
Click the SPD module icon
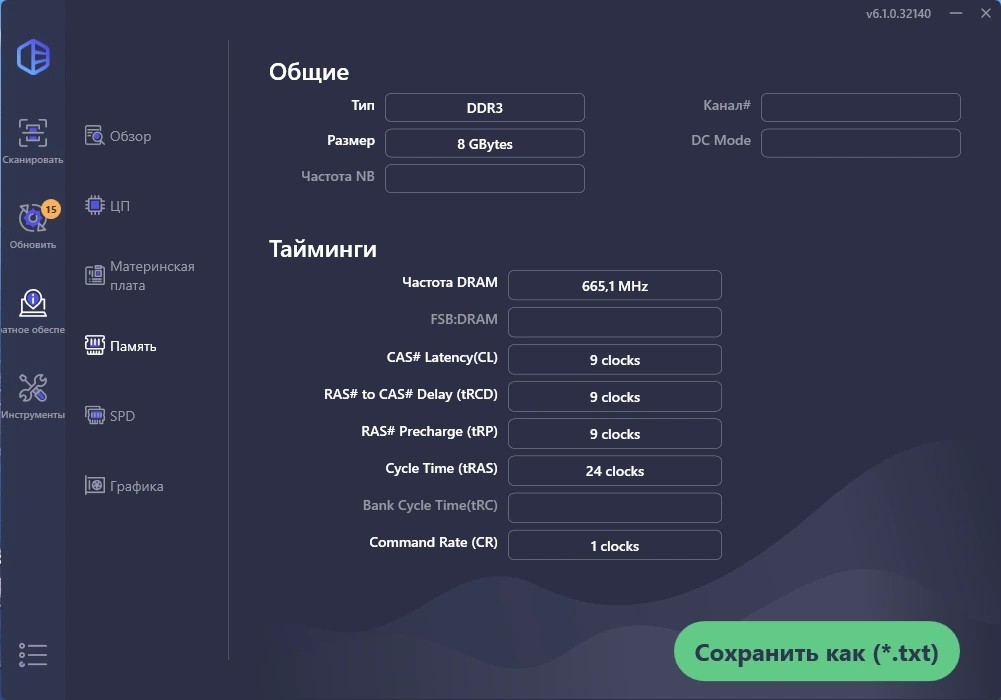(x=94, y=415)
